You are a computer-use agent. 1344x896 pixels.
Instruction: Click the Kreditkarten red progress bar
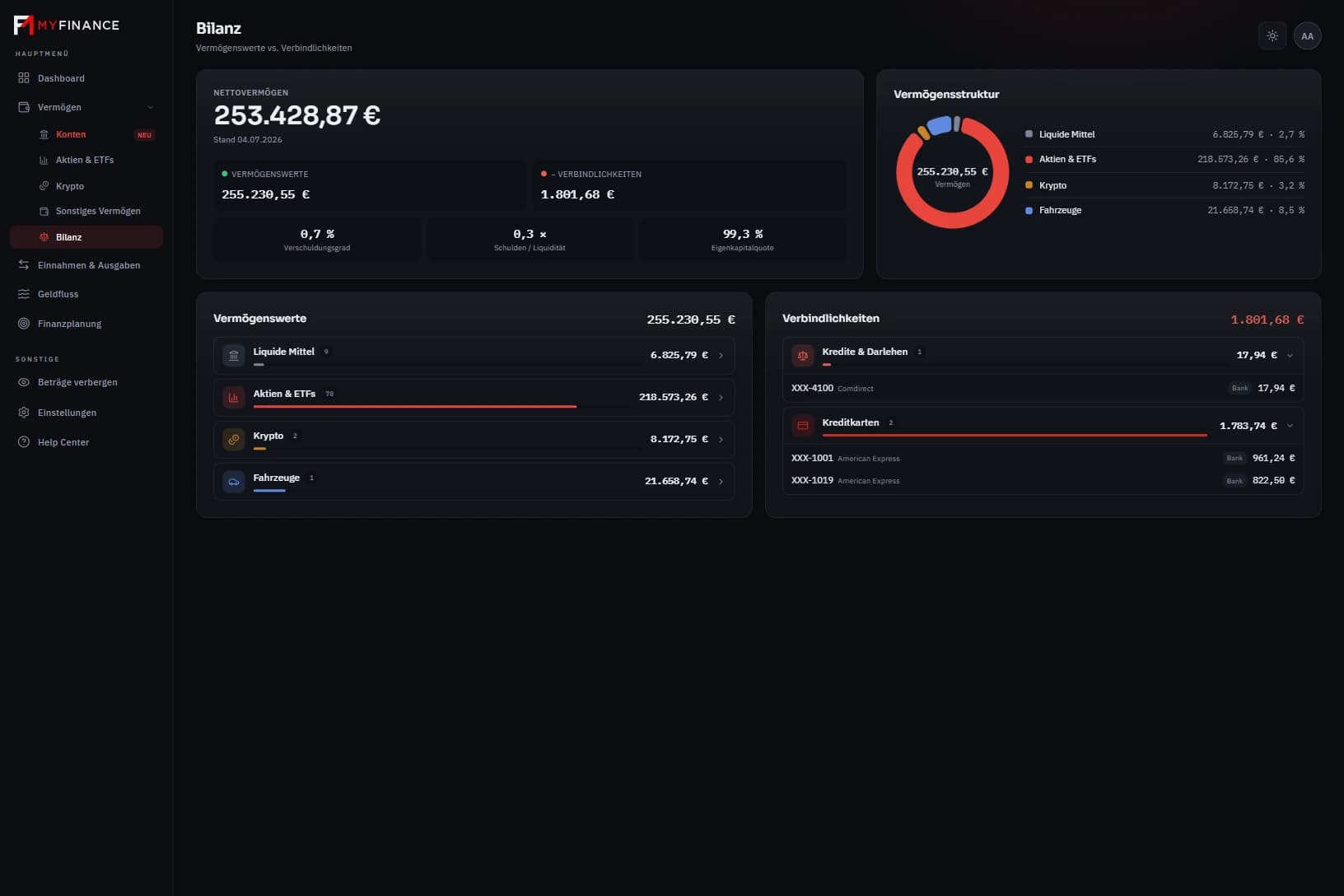coord(1015,435)
